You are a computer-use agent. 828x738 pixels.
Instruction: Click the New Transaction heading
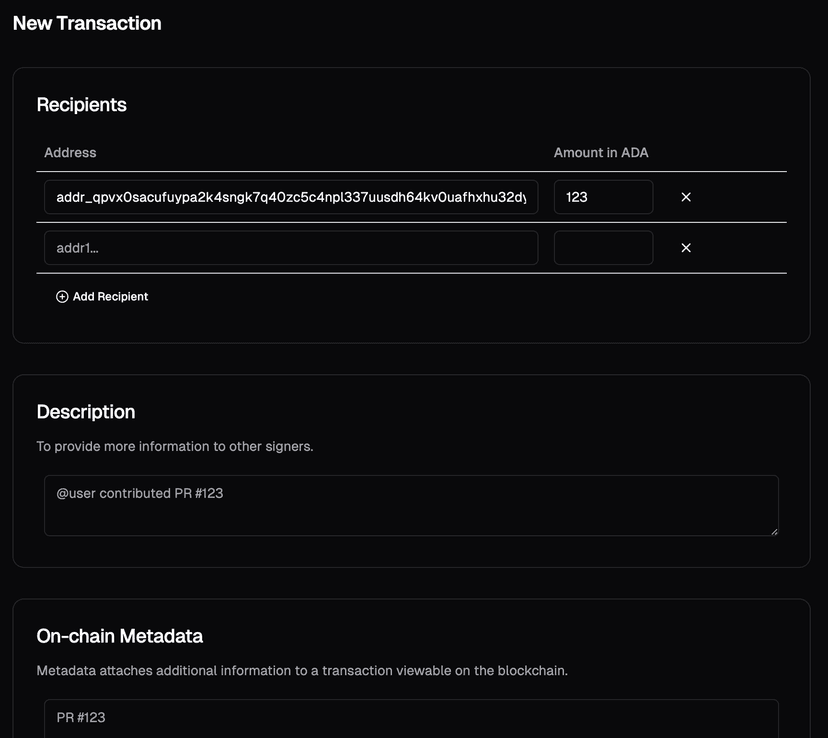86,23
